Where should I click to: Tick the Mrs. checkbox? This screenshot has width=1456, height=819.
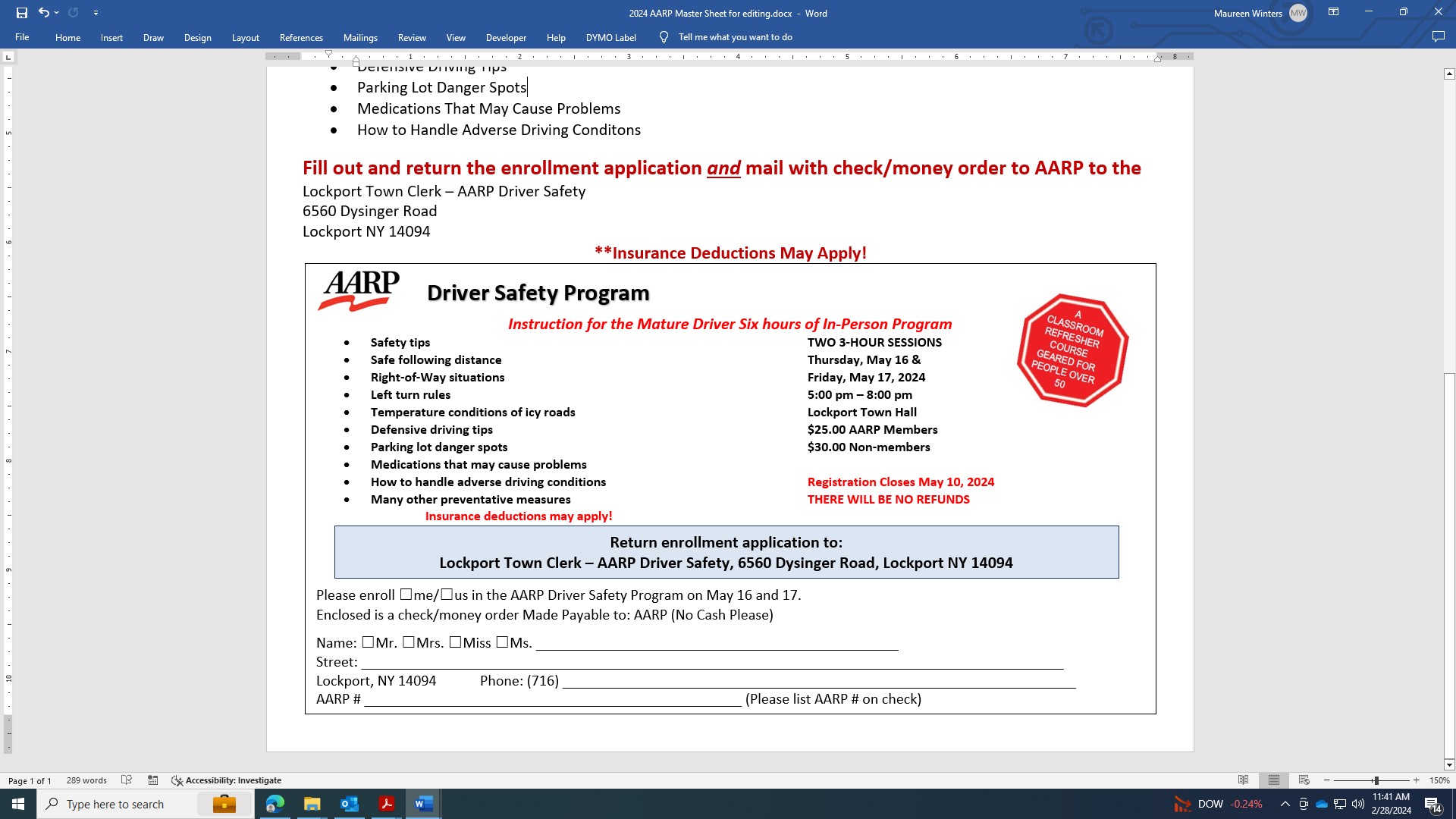click(x=408, y=642)
